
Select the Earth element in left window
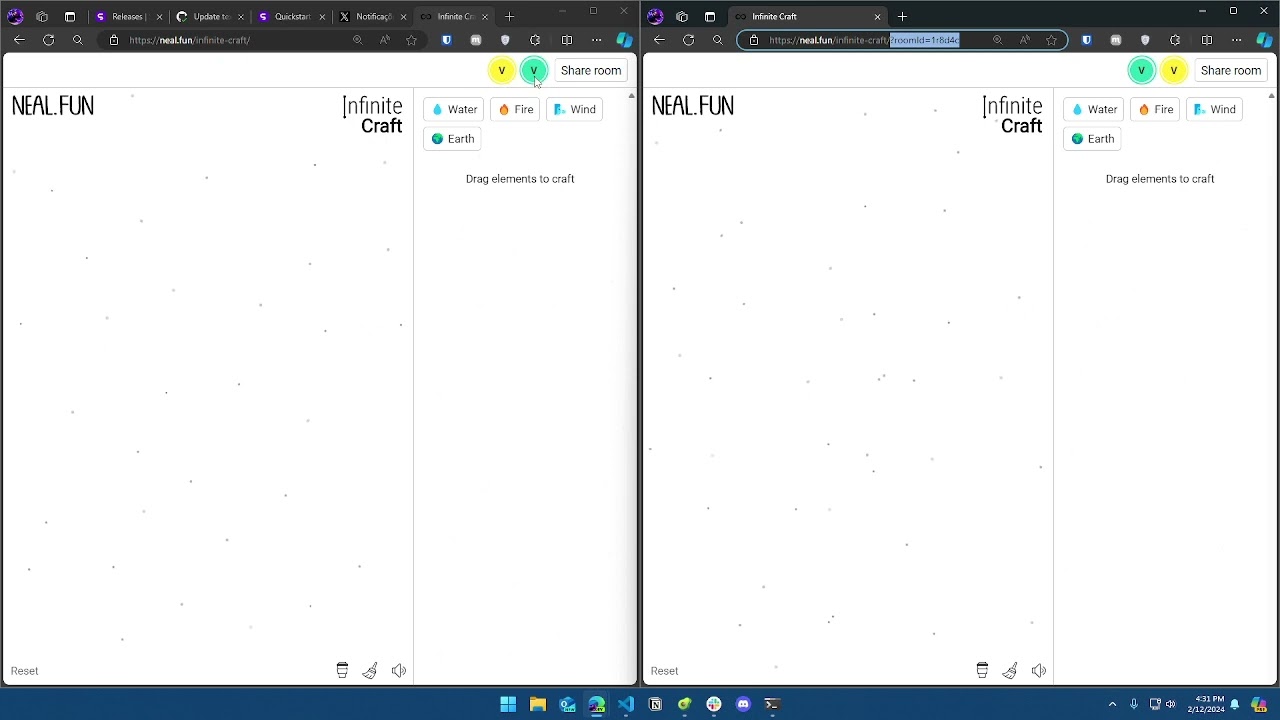[x=452, y=139]
